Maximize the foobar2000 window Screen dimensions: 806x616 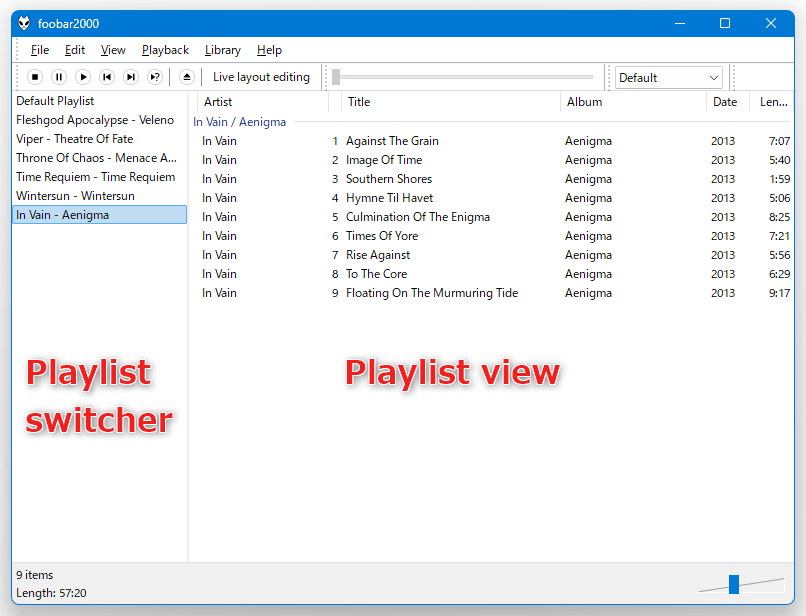point(725,23)
